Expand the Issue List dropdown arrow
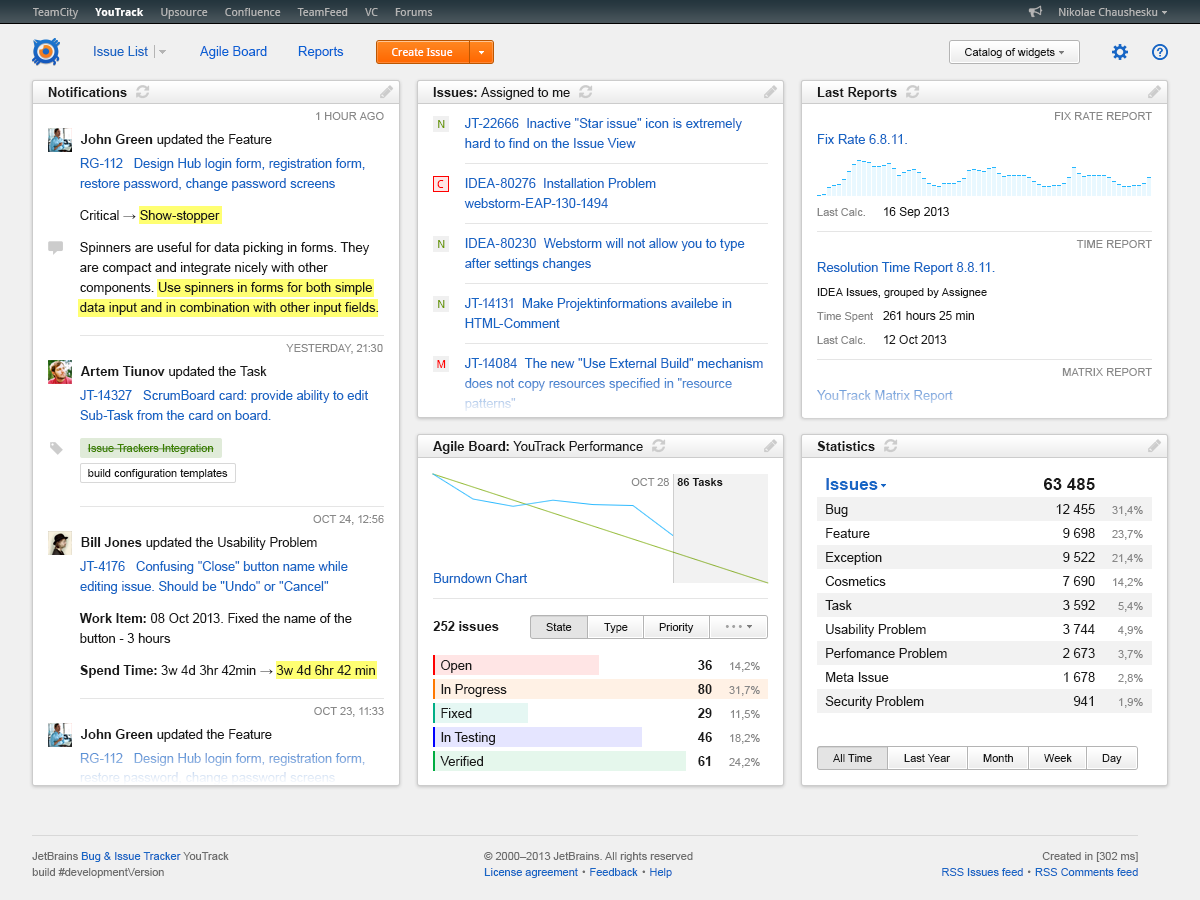This screenshot has height=900, width=1200. (163, 52)
